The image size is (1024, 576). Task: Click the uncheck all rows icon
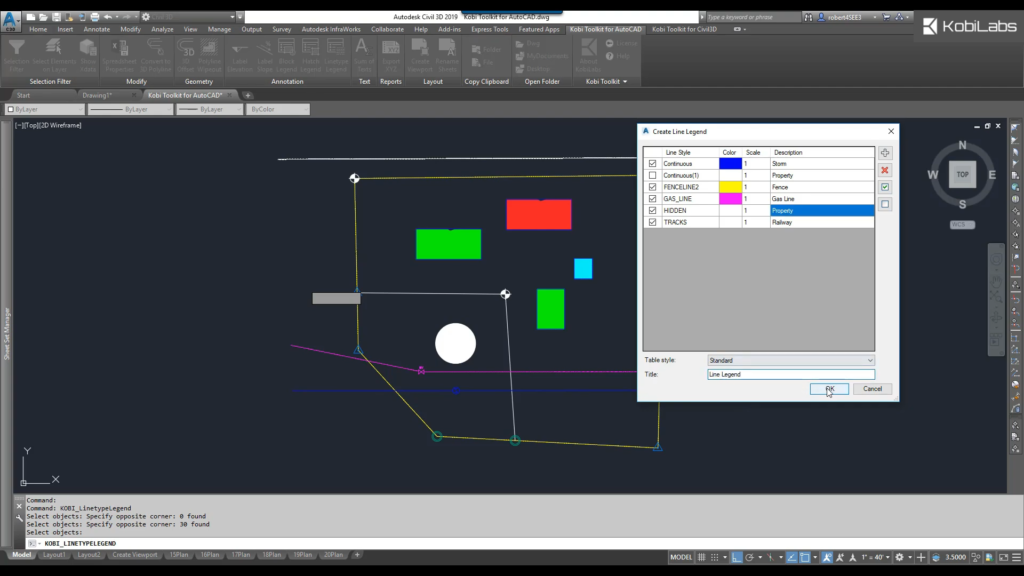coord(885,204)
